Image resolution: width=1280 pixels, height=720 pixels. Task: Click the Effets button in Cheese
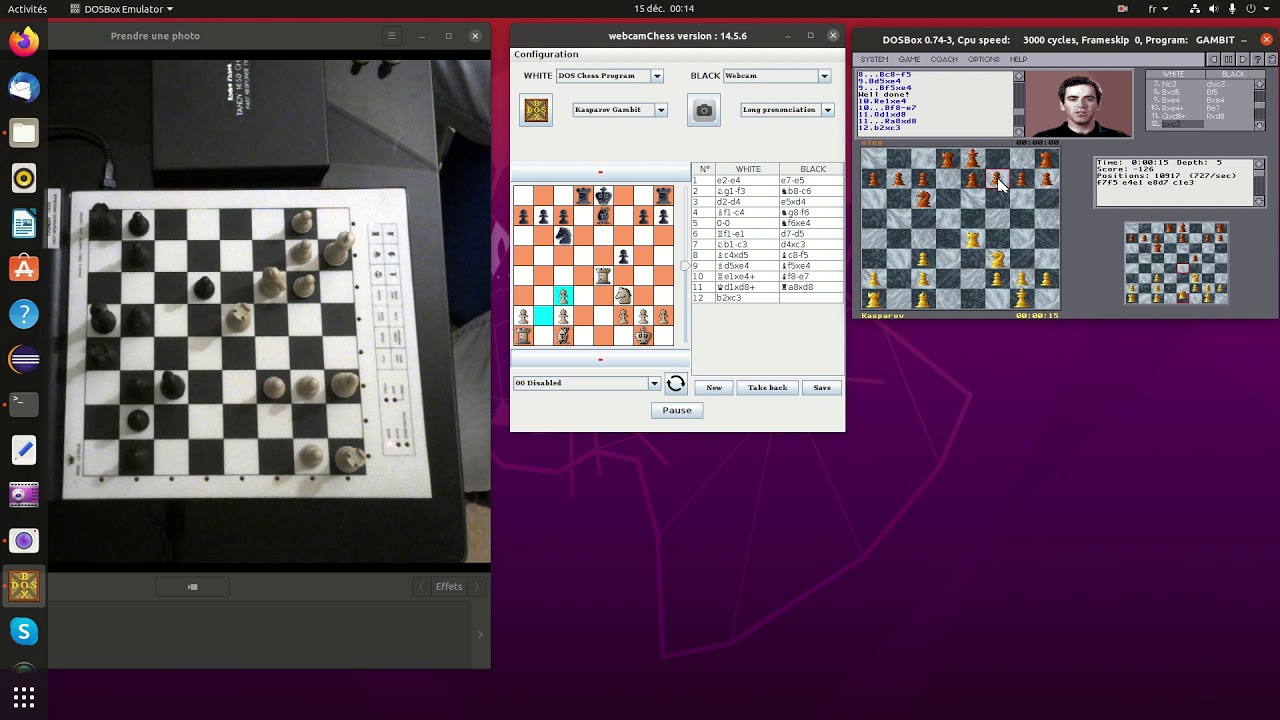(x=449, y=587)
